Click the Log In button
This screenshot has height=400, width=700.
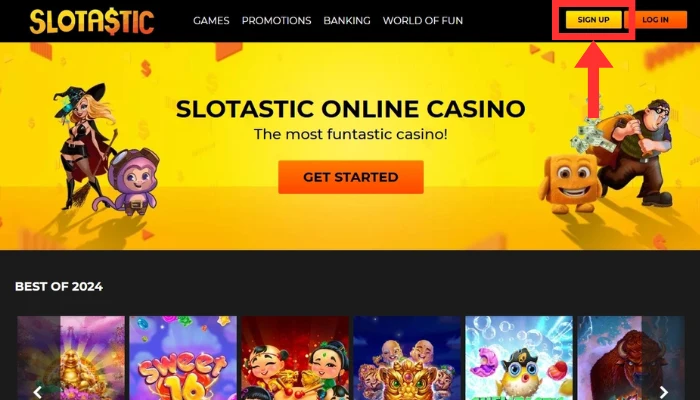(655, 20)
